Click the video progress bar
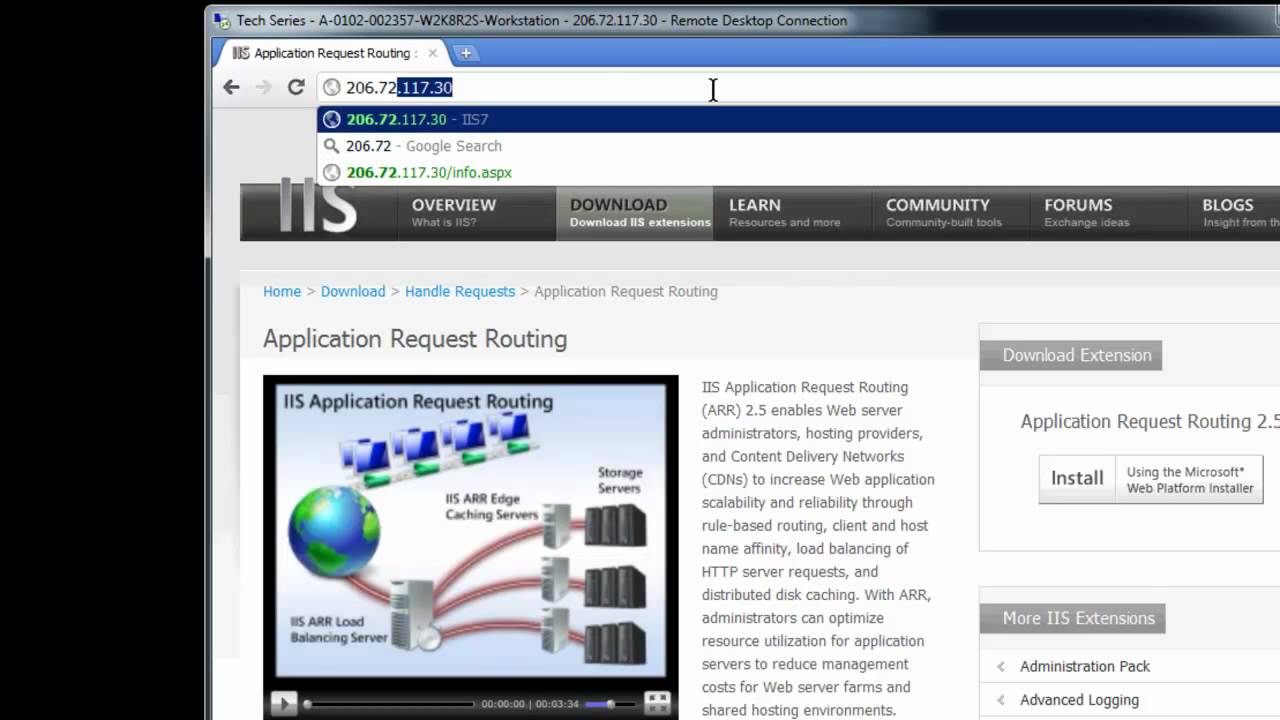This screenshot has height=720, width=1280. 390,704
